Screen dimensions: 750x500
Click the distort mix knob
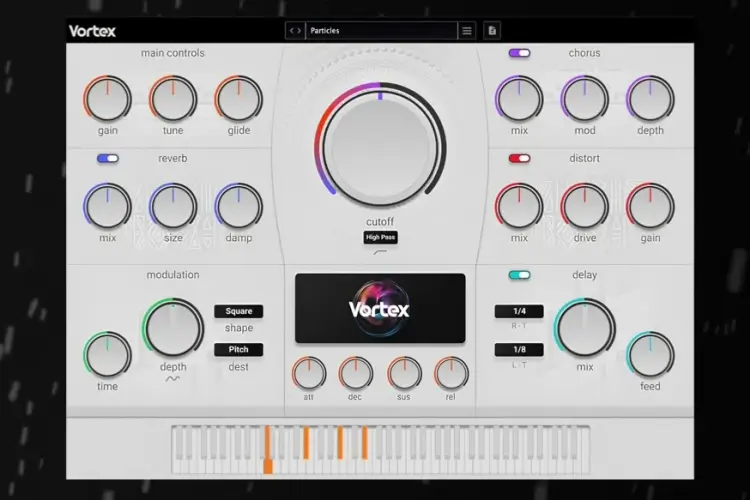[519, 207]
